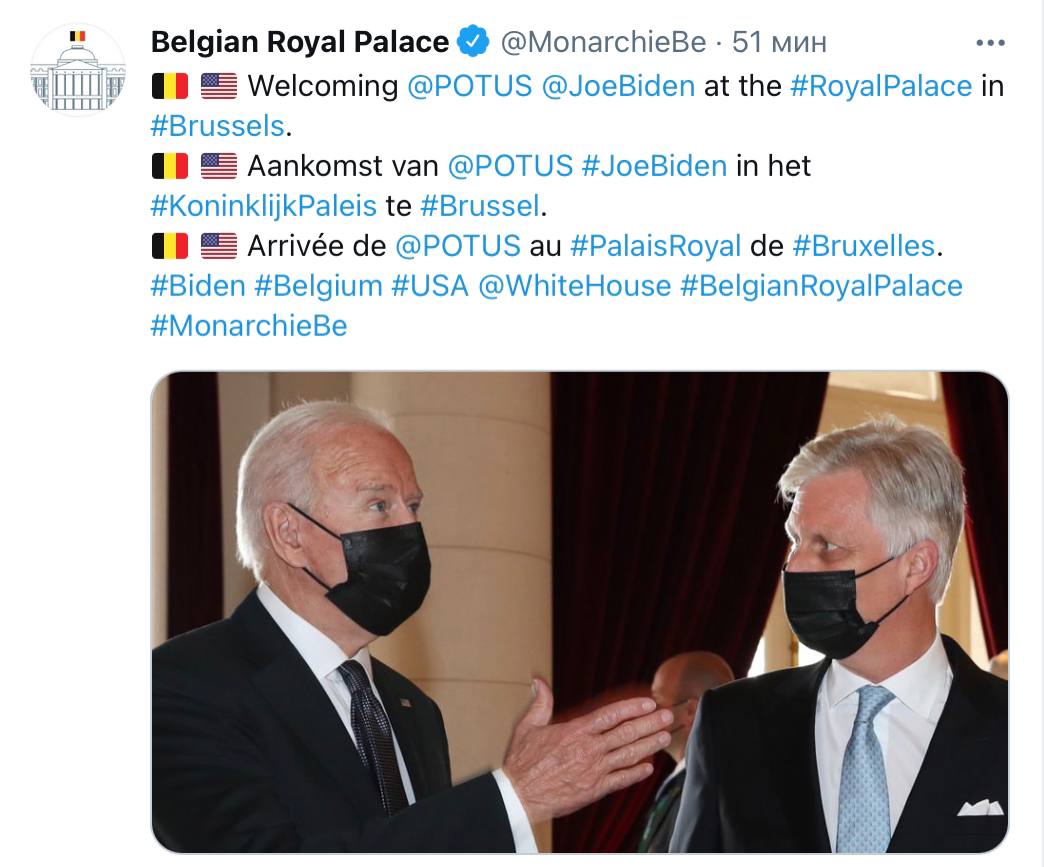Open the #PalaisRoyal hashtag
This screenshot has height=867, width=1044.
coord(656,246)
